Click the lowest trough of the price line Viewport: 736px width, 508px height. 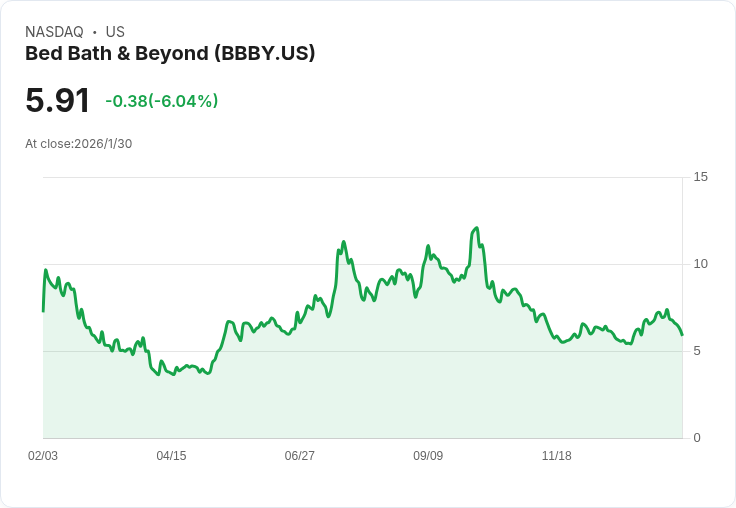pyautogui.click(x=158, y=374)
